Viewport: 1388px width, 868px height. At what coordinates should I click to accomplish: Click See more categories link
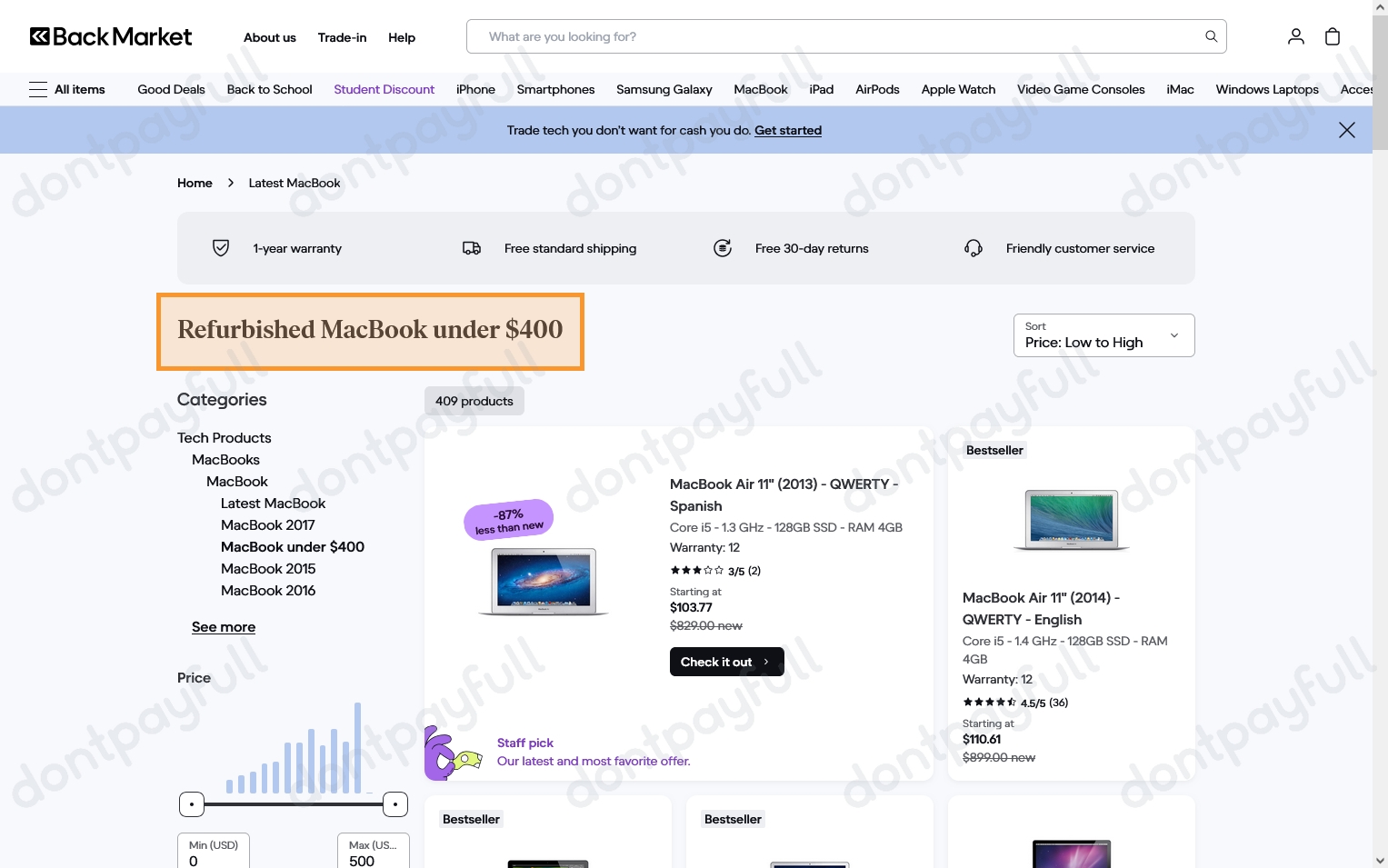click(224, 627)
